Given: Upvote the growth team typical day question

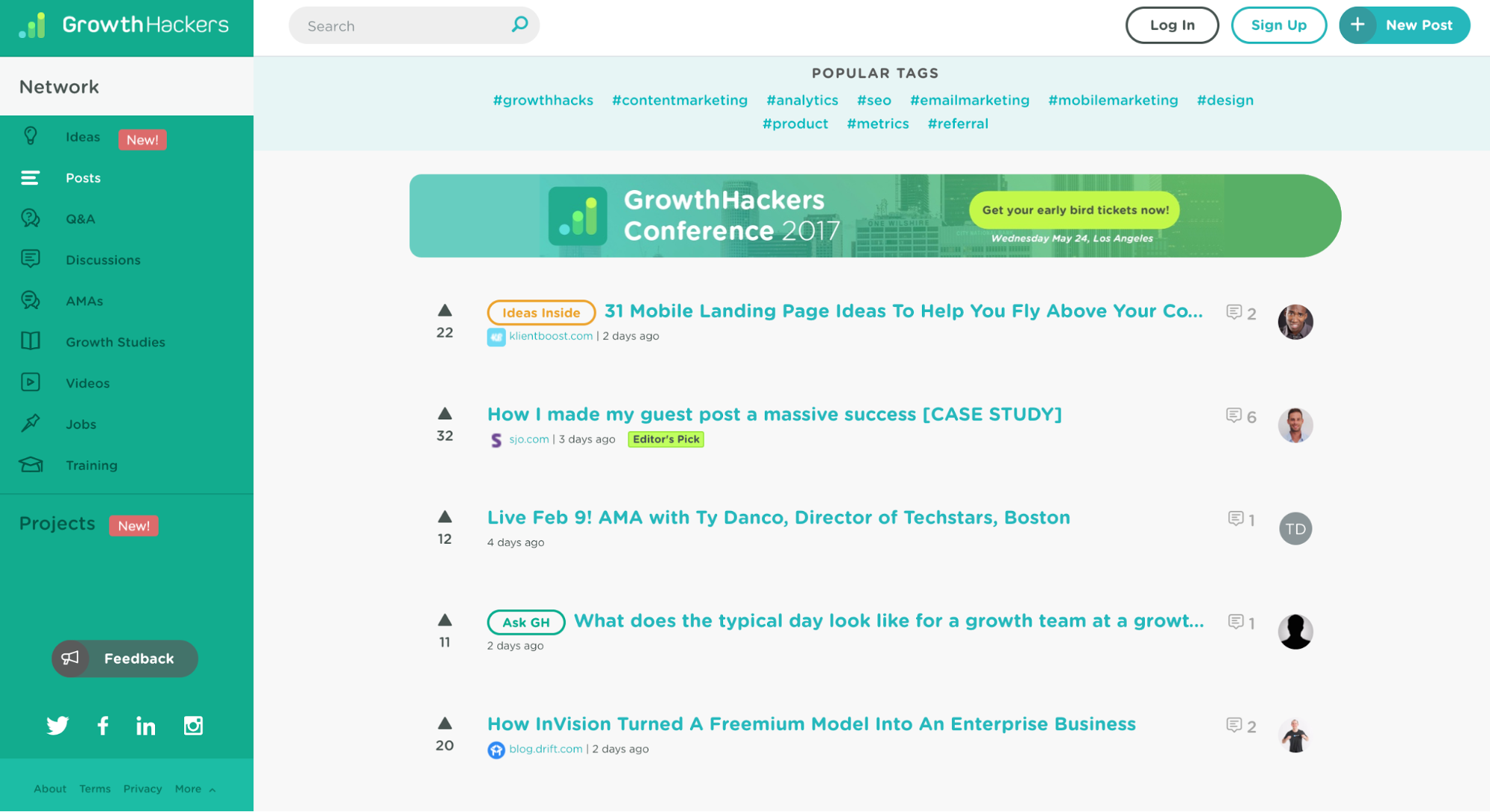Looking at the screenshot, I should click(445, 620).
